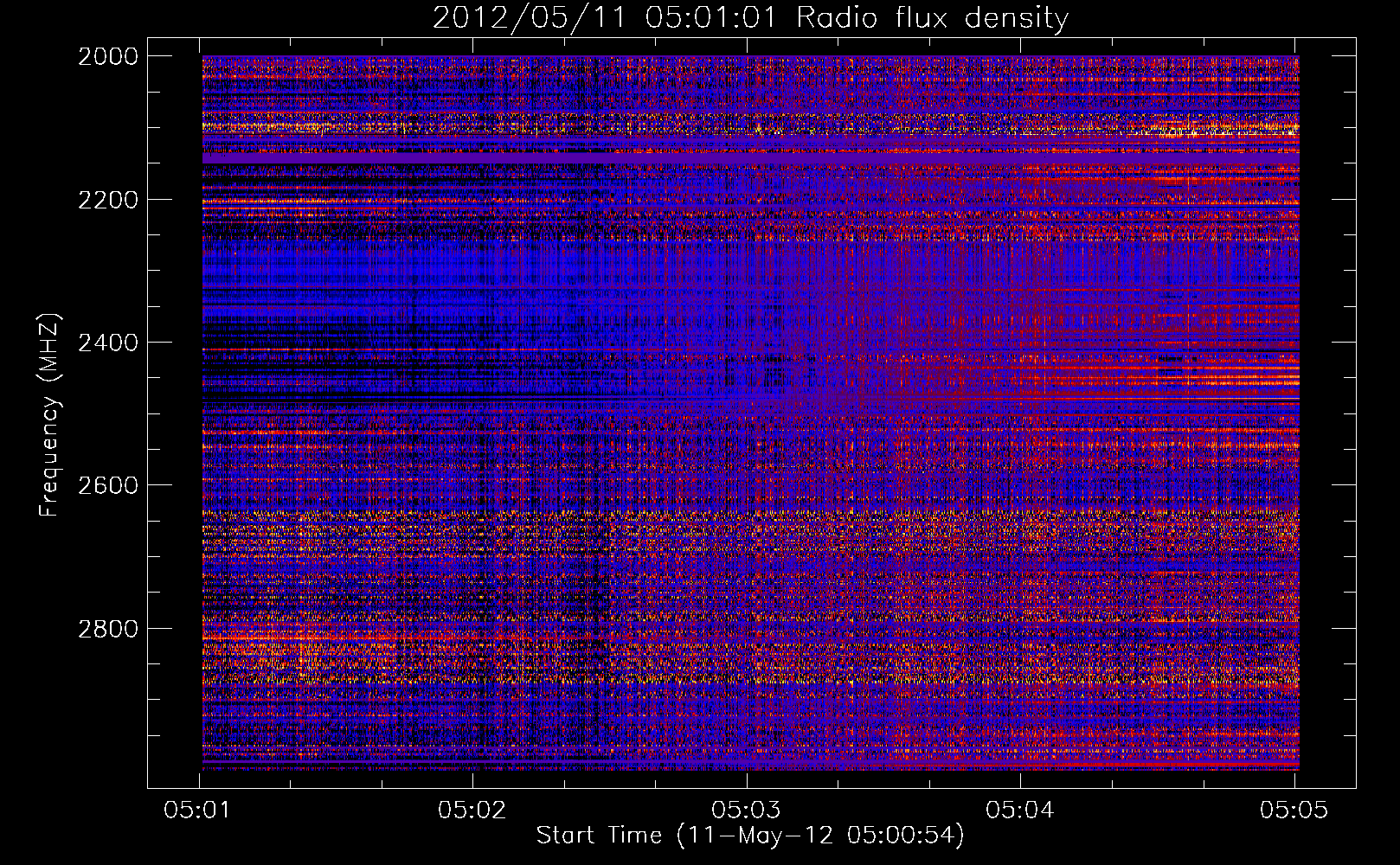Screen dimensions: 1400x865
Task: Click the 05:05 time axis label
Action: click(x=1294, y=810)
